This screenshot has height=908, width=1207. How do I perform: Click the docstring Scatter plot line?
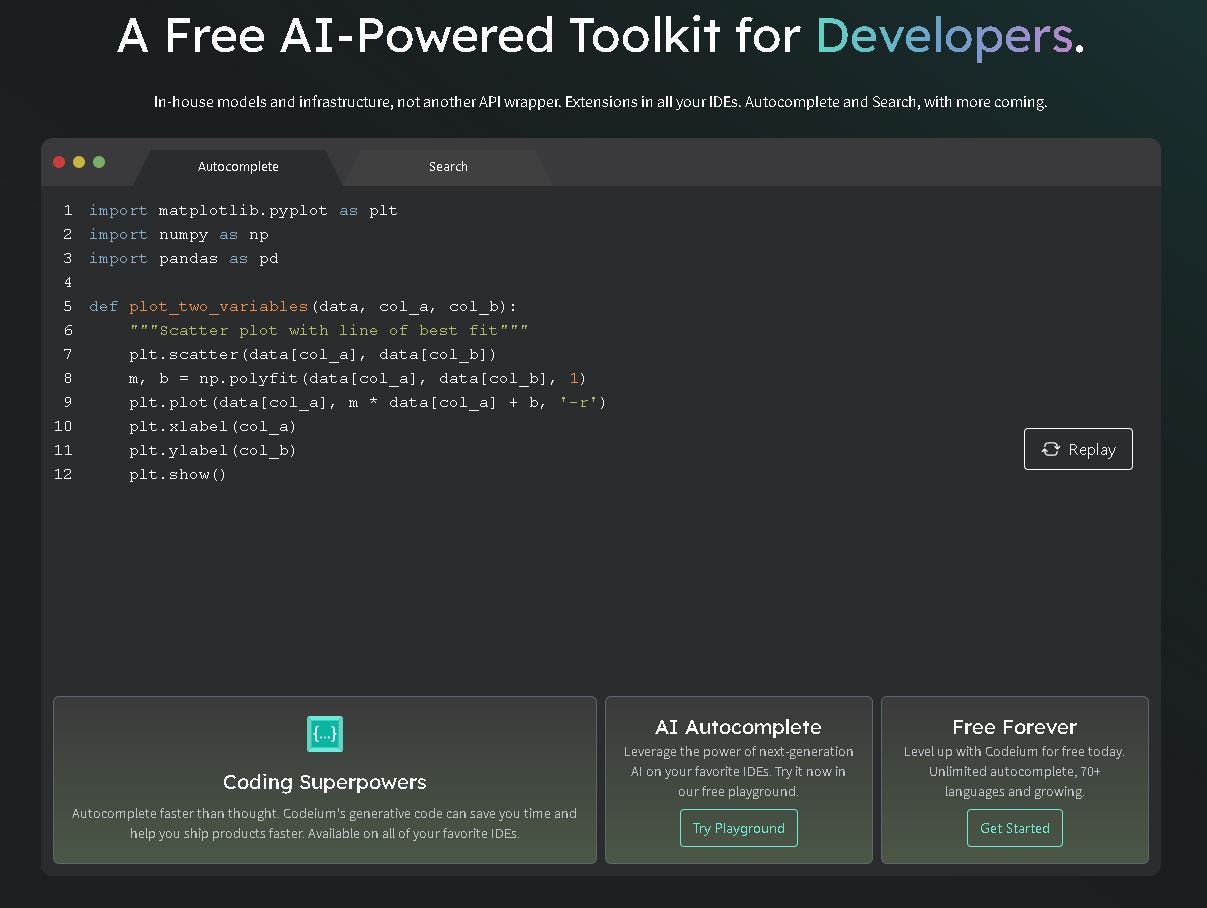329,330
